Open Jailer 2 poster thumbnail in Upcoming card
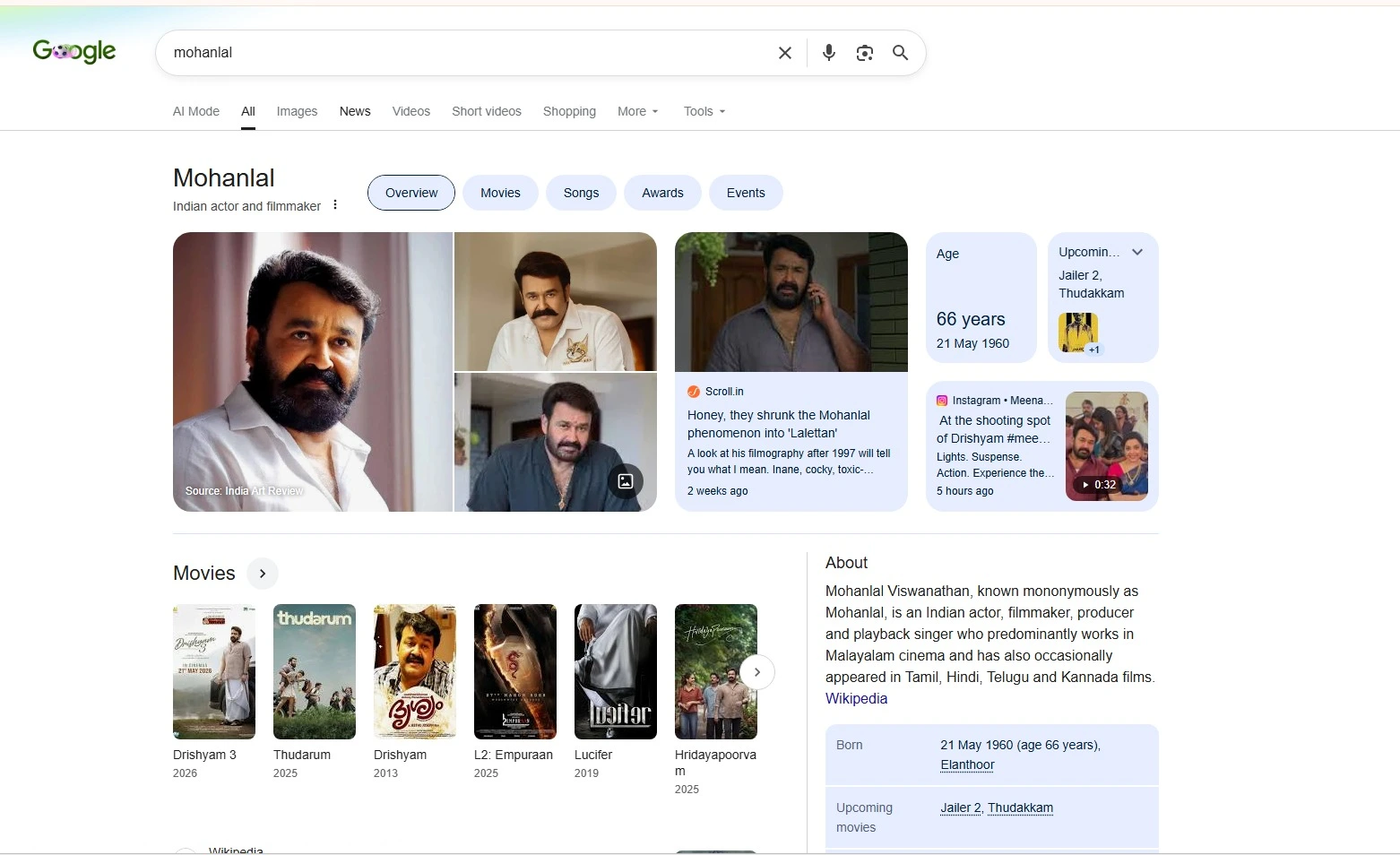The width and height of the screenshot is (1400, 855). (x=1078, y=332)
